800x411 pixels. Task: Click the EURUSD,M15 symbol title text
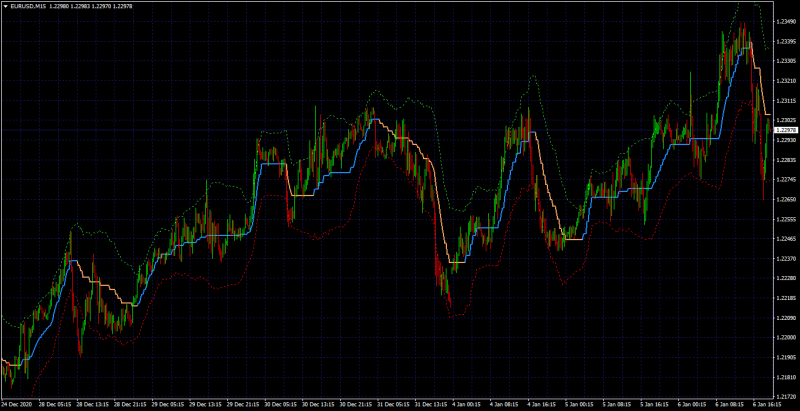(29, 6)
